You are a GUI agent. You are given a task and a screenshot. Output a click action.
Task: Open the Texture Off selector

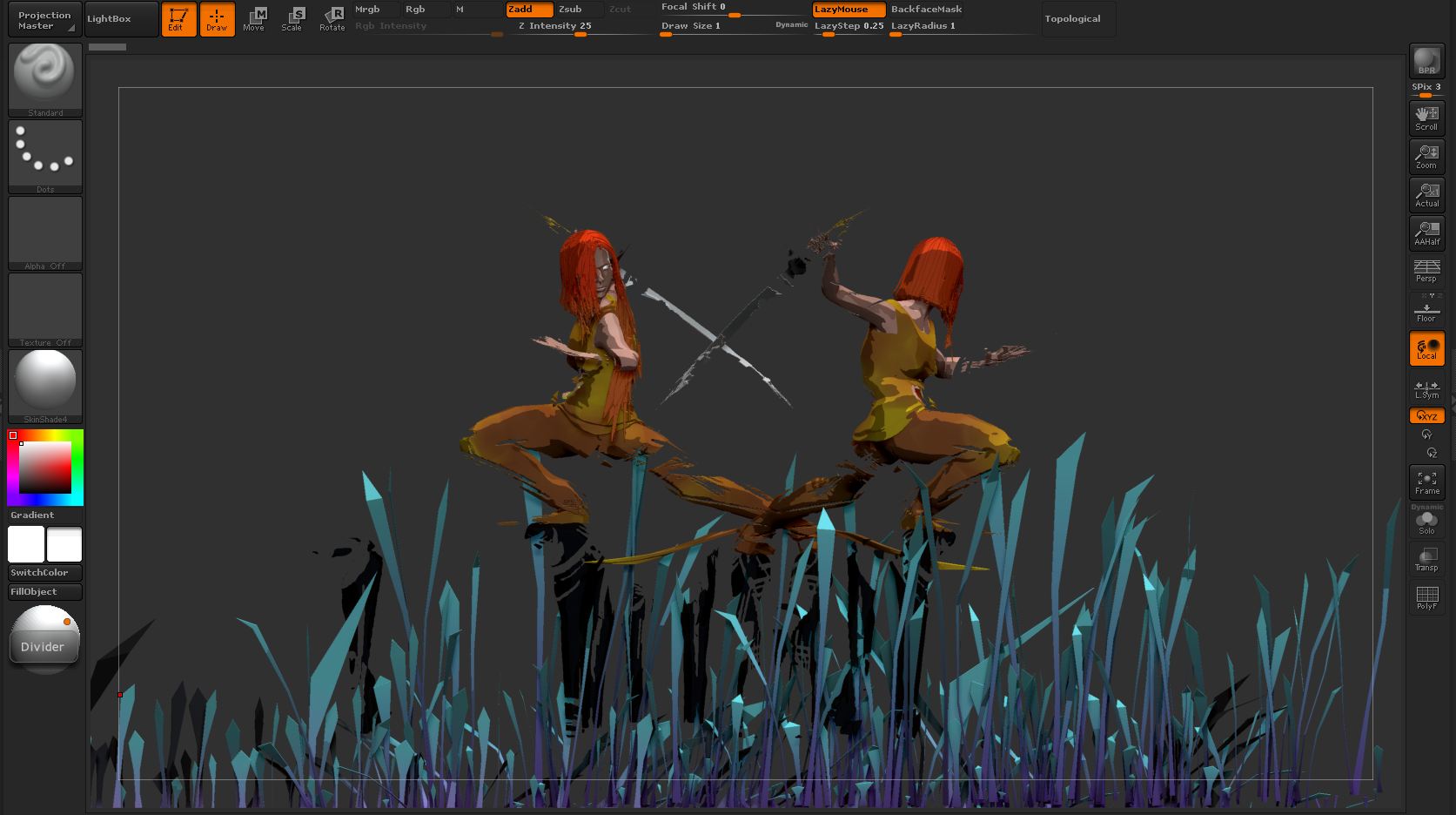pyautogui.click(x=45, y=310)
